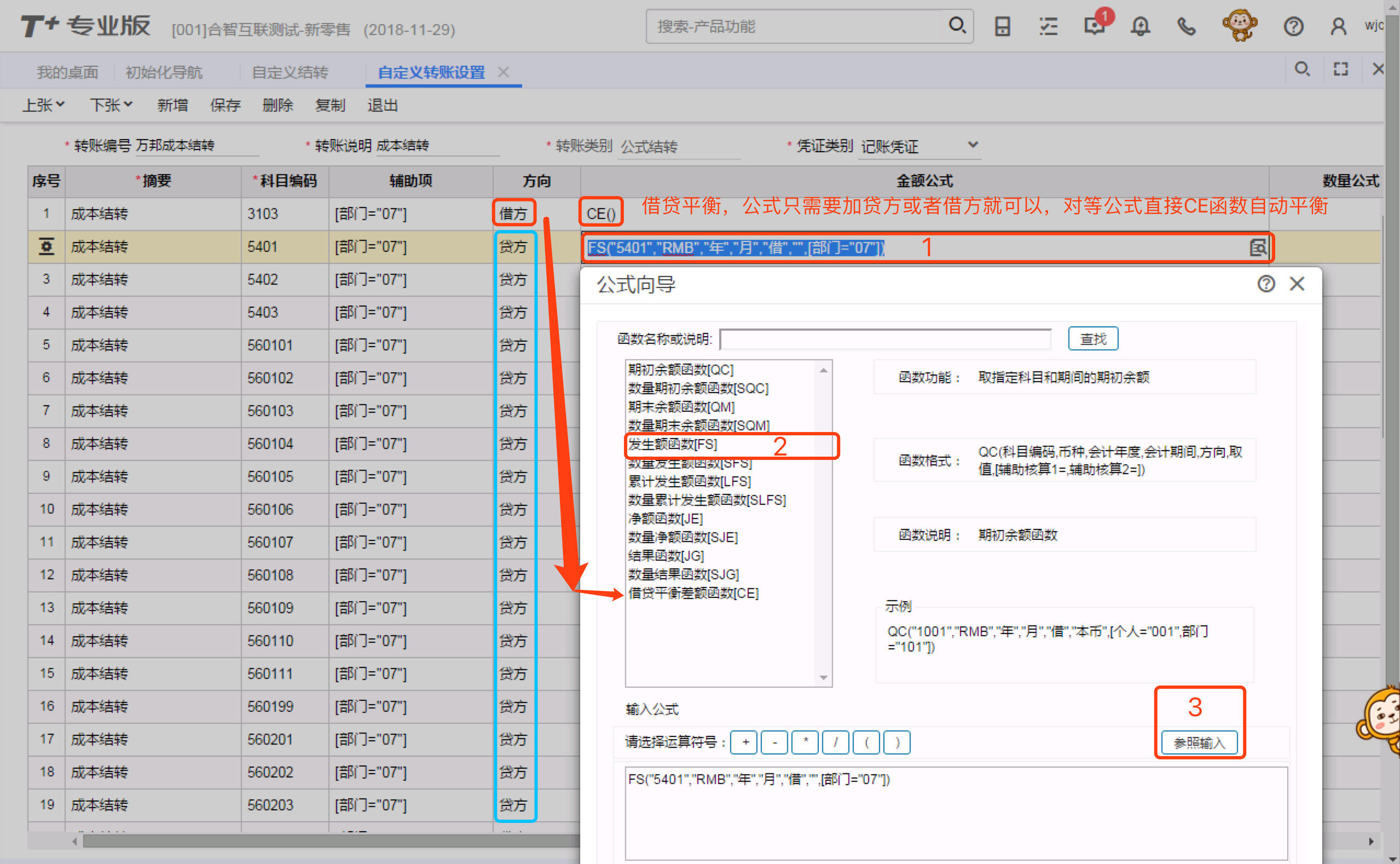Image resolution: width=1400 pixels, height=864 pixels.
Task: Insert the plus operator button
Action: pyautogui.click(x=745, y=742)
